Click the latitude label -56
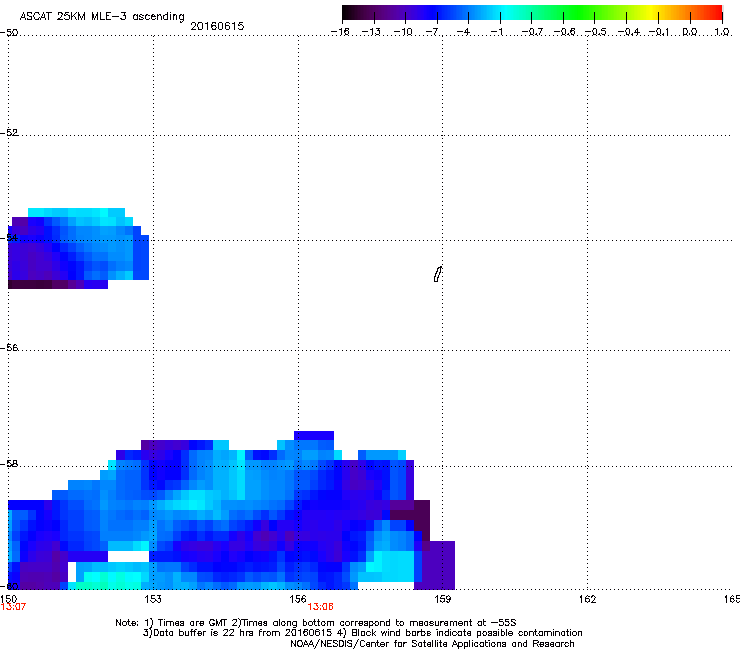The image size is (740, 650). pyautogui.click(x=9, y=347)
